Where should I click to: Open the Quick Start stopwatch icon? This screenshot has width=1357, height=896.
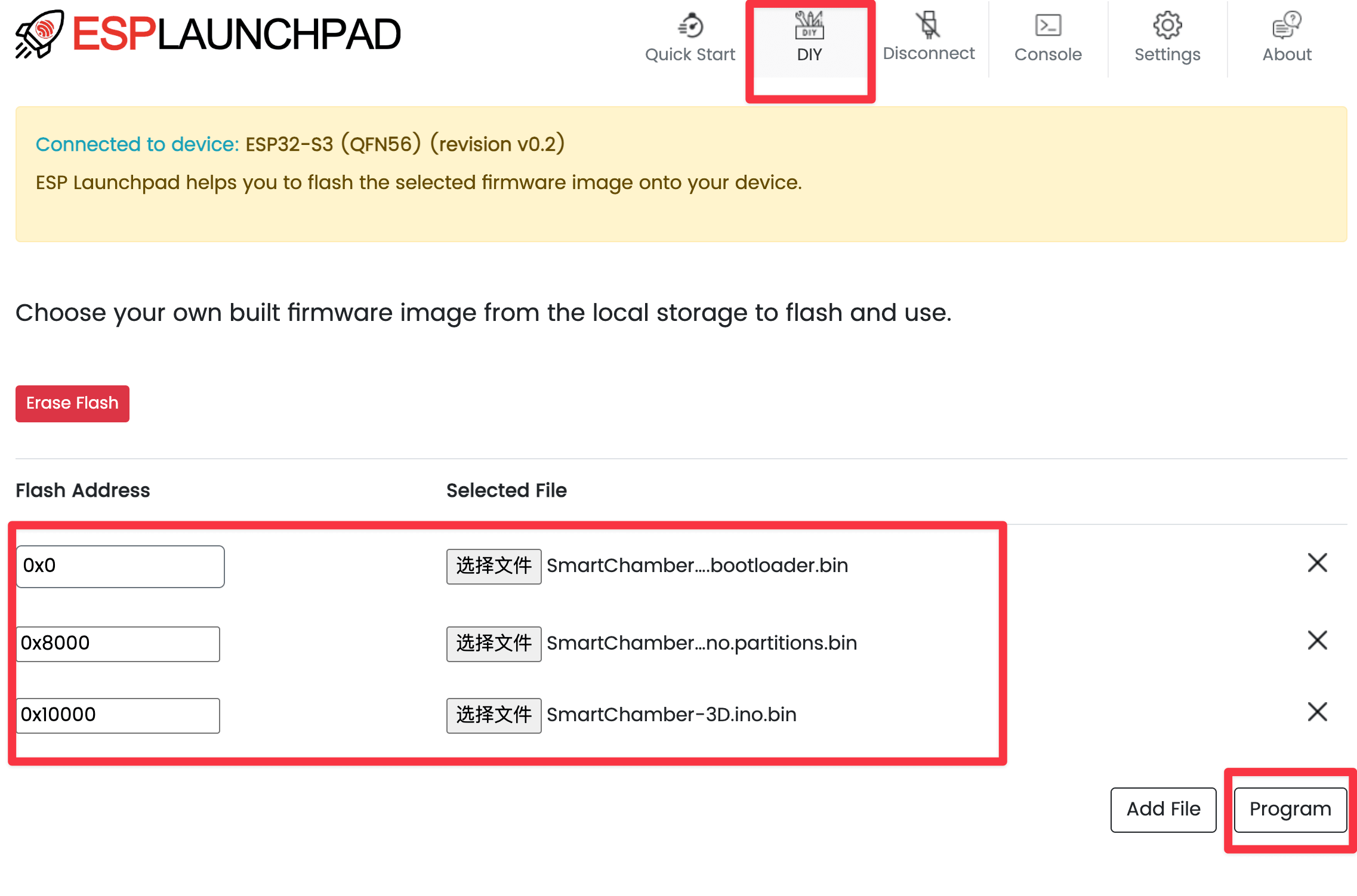(x=690, y=25)
